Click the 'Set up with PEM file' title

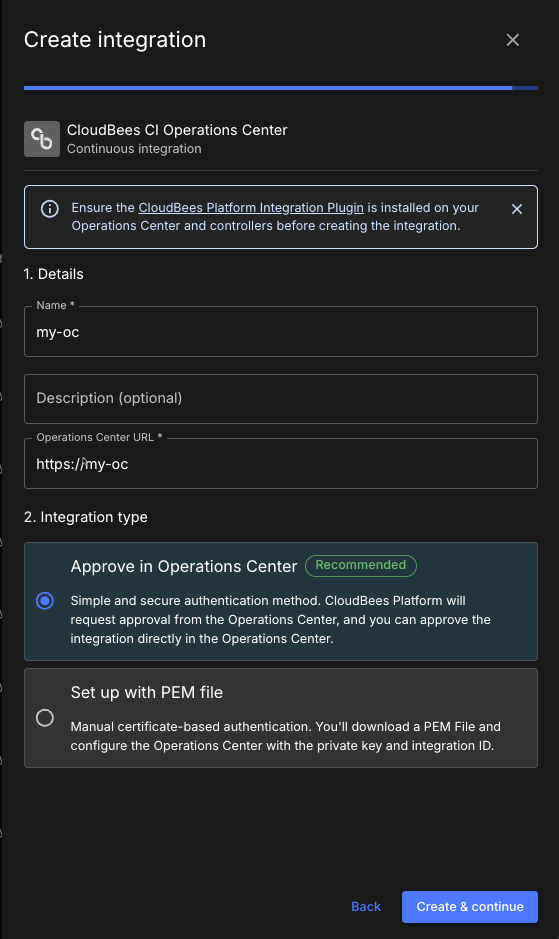147,692
